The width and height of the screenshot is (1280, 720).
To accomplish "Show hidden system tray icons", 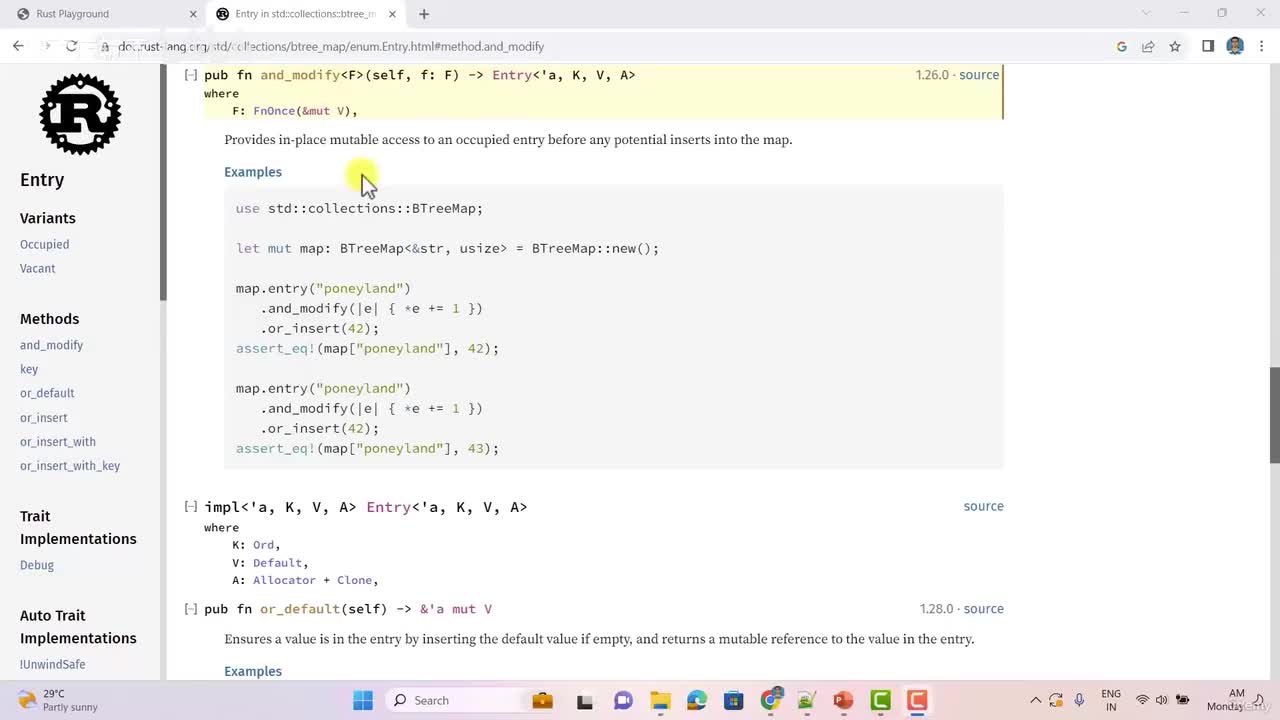I will (1035, 700).
